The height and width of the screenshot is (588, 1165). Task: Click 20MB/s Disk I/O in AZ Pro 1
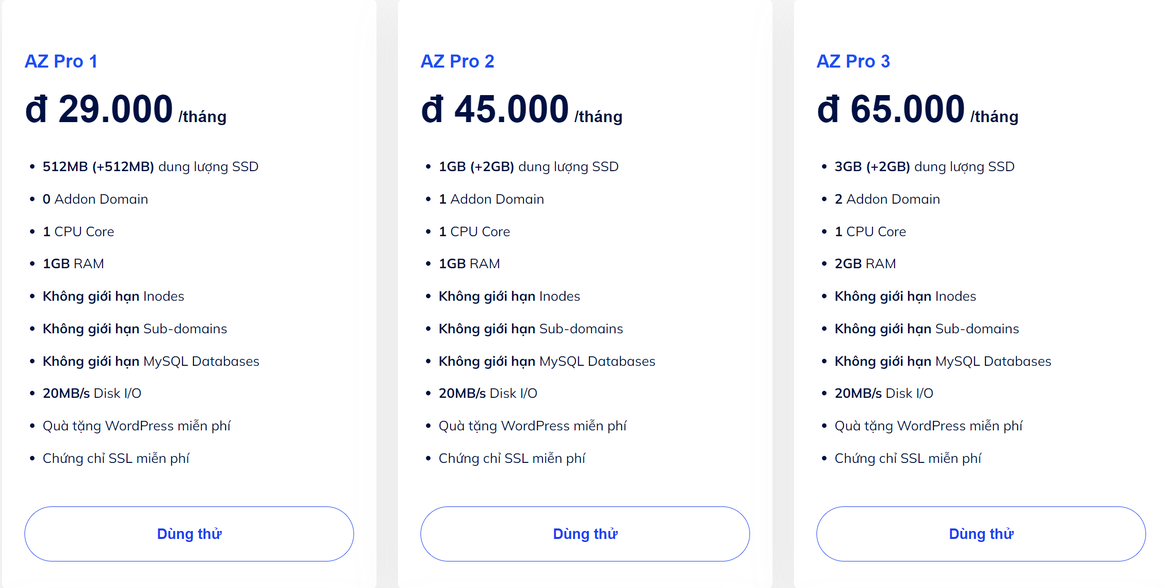click(x=91, y=393)
